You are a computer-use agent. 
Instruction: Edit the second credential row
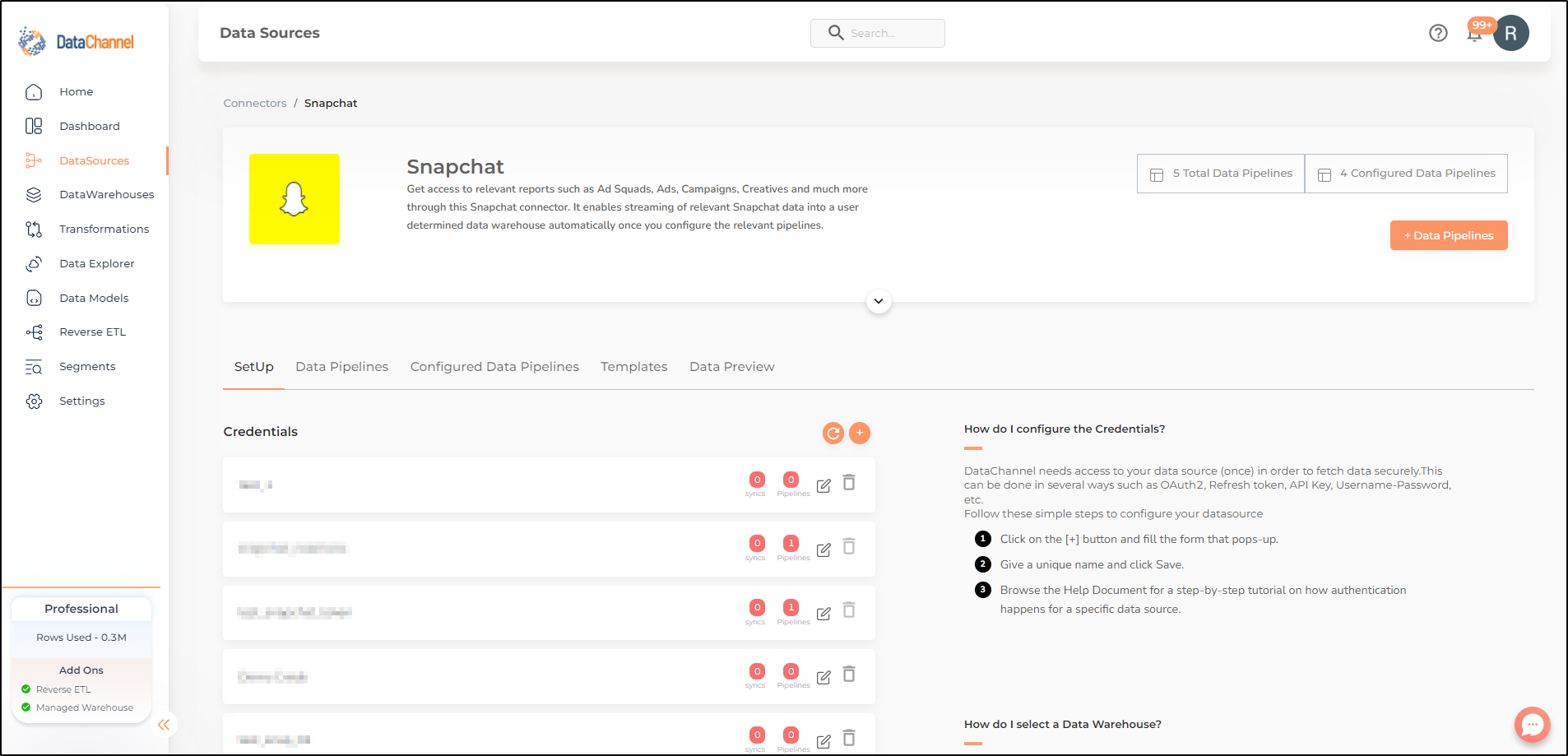[823, 550]
